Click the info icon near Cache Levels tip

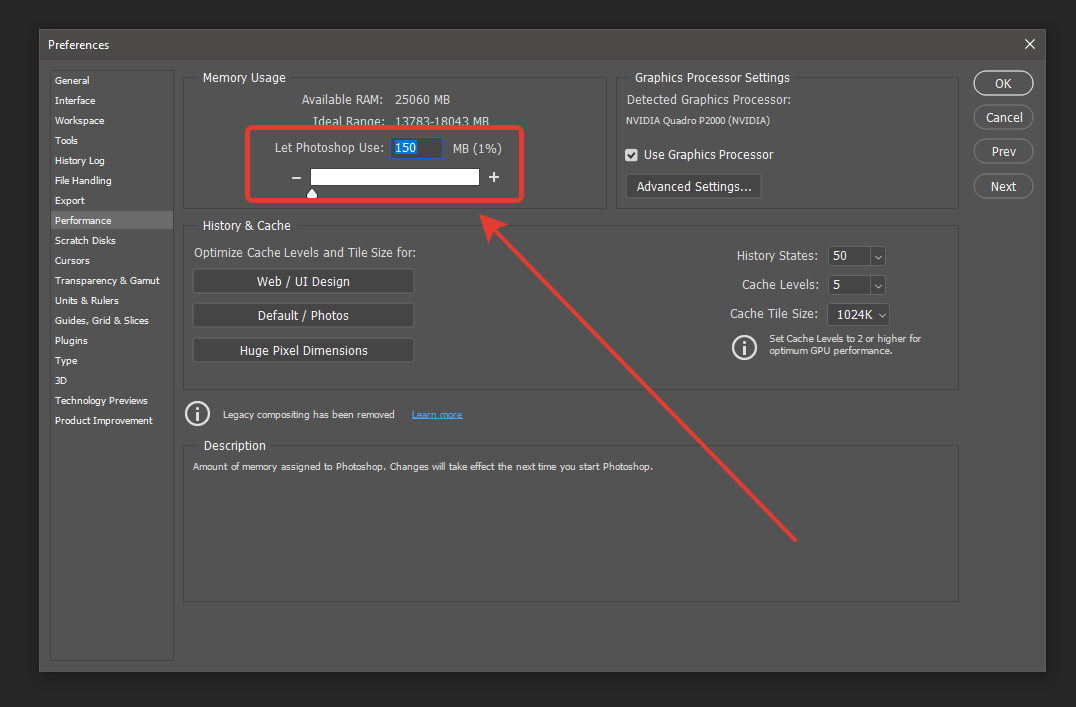(x=744, y=347)
